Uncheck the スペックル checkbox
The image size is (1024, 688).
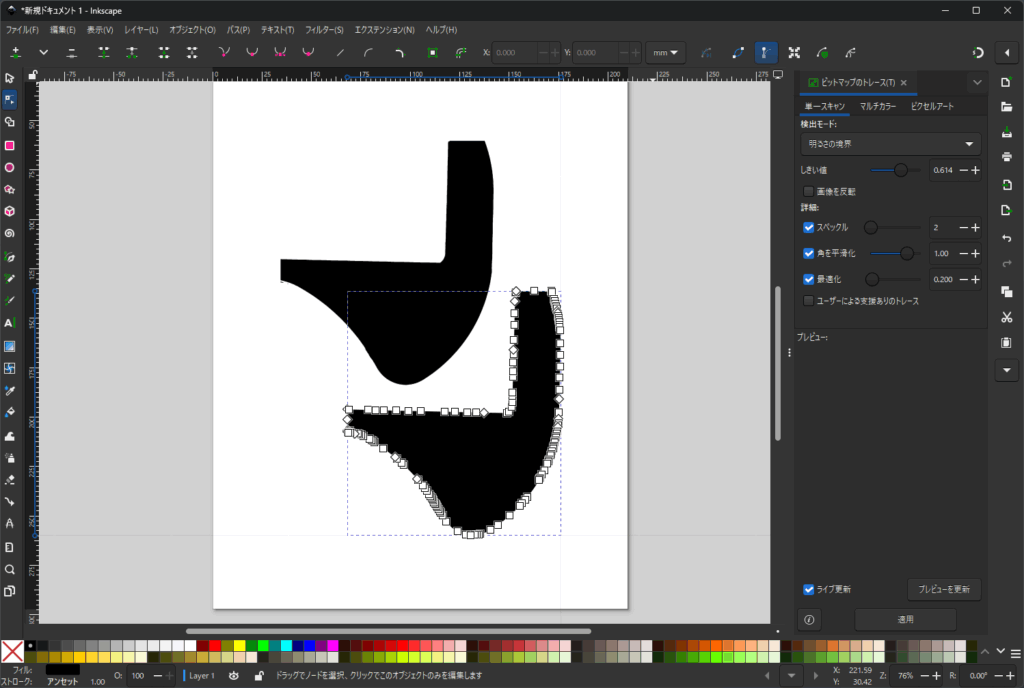coord(809,228)
